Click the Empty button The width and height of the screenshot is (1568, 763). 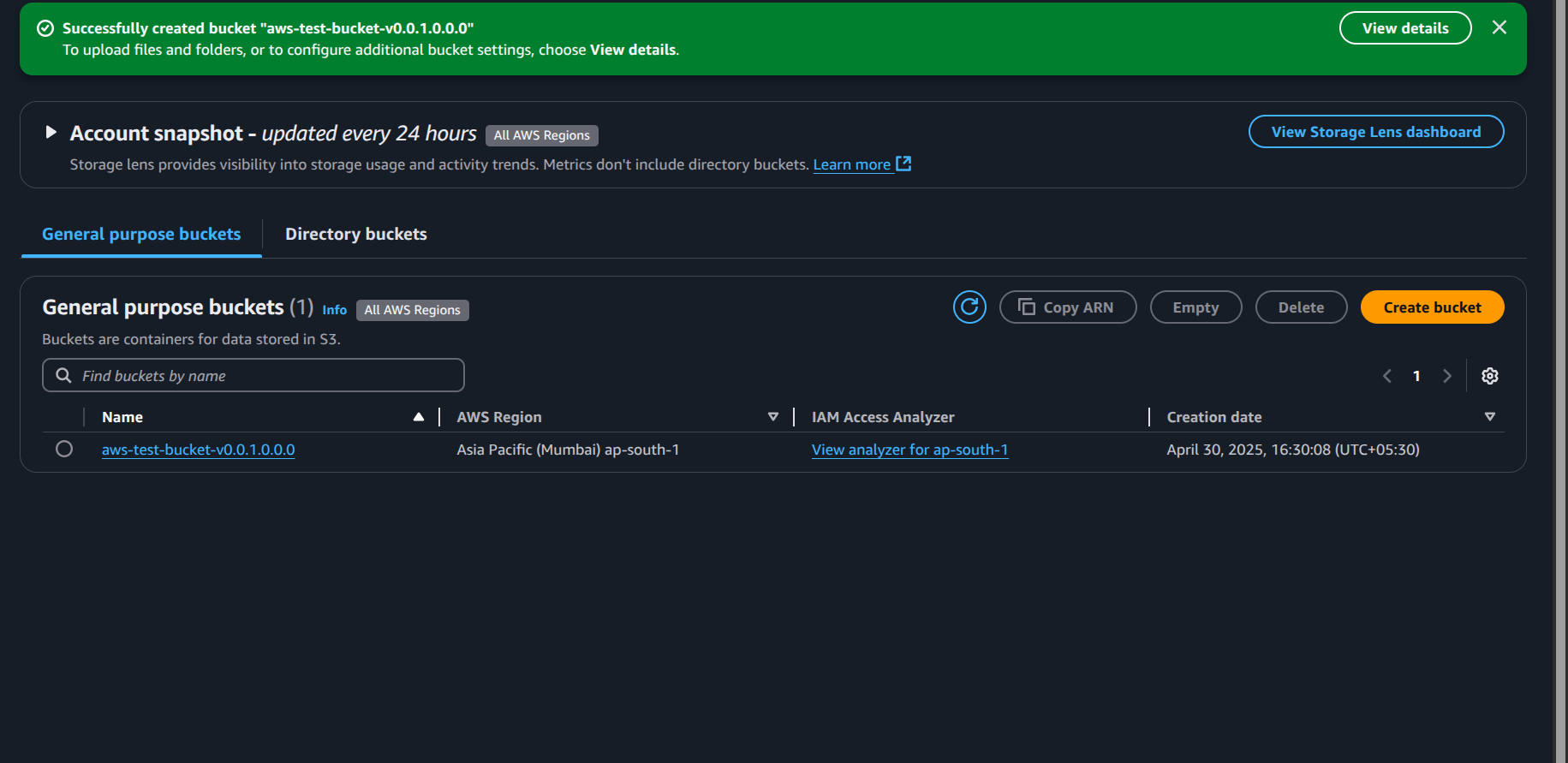(x=1195, y=307)
